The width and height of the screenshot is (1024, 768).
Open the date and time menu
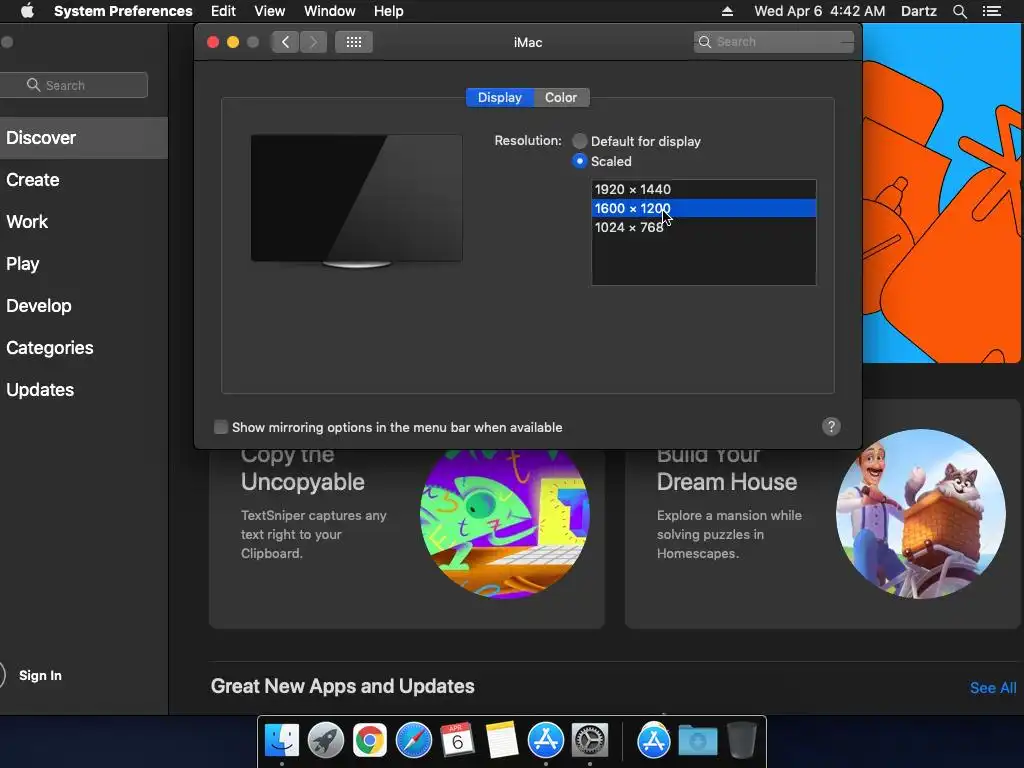click(820, 11)
